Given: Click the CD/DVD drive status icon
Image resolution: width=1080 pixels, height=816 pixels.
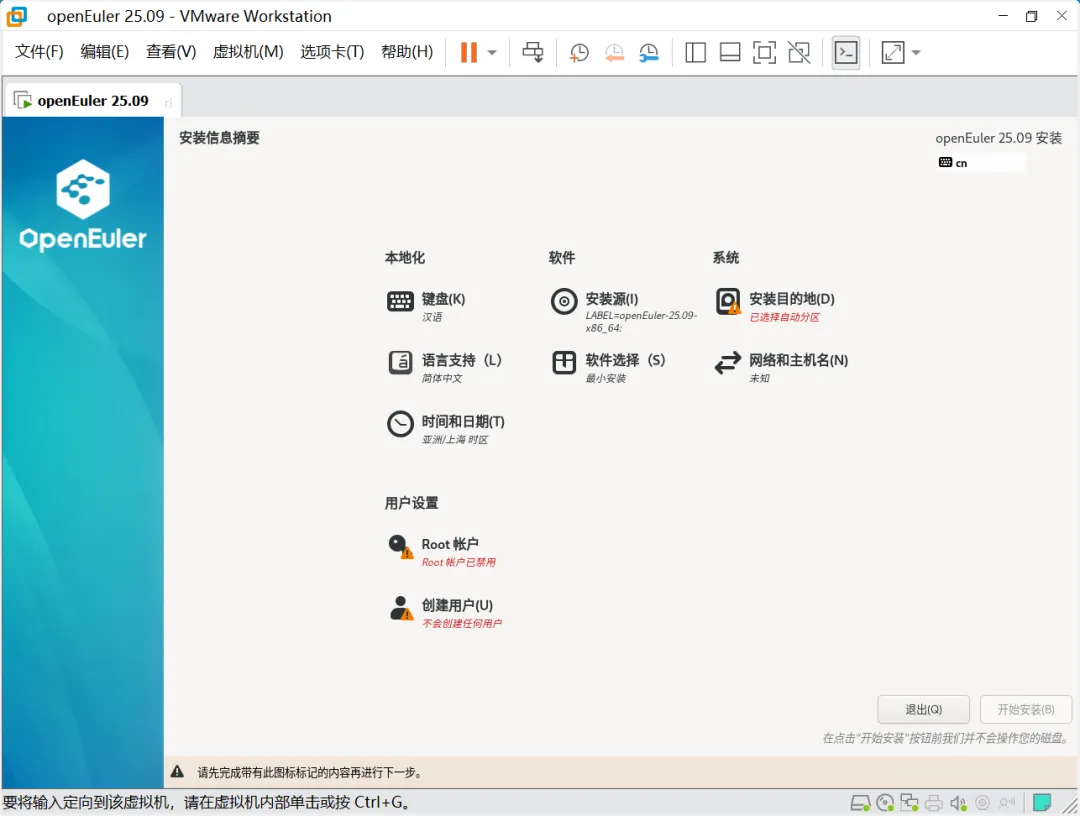Looking at the screenshot, I should coord(885,803).
